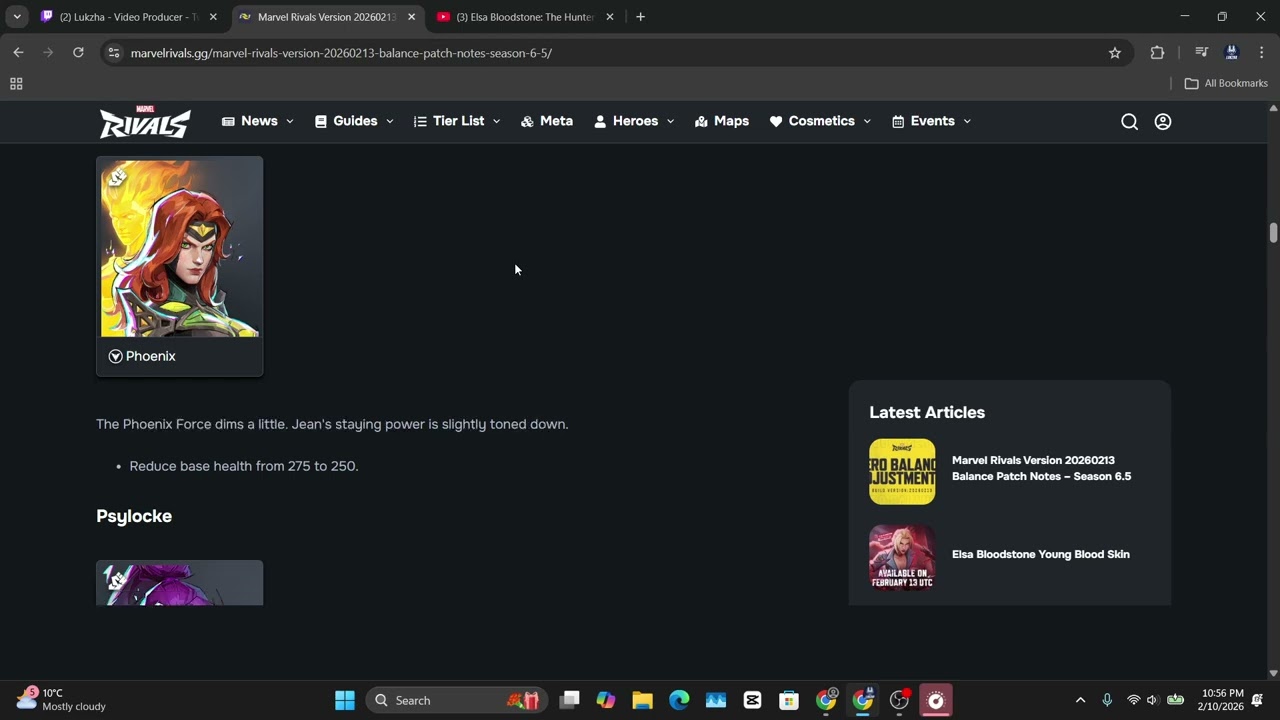Open the Elsa Bloodstone Young Blood Skin article
Screen dimensions: 1280x720
1041,554
